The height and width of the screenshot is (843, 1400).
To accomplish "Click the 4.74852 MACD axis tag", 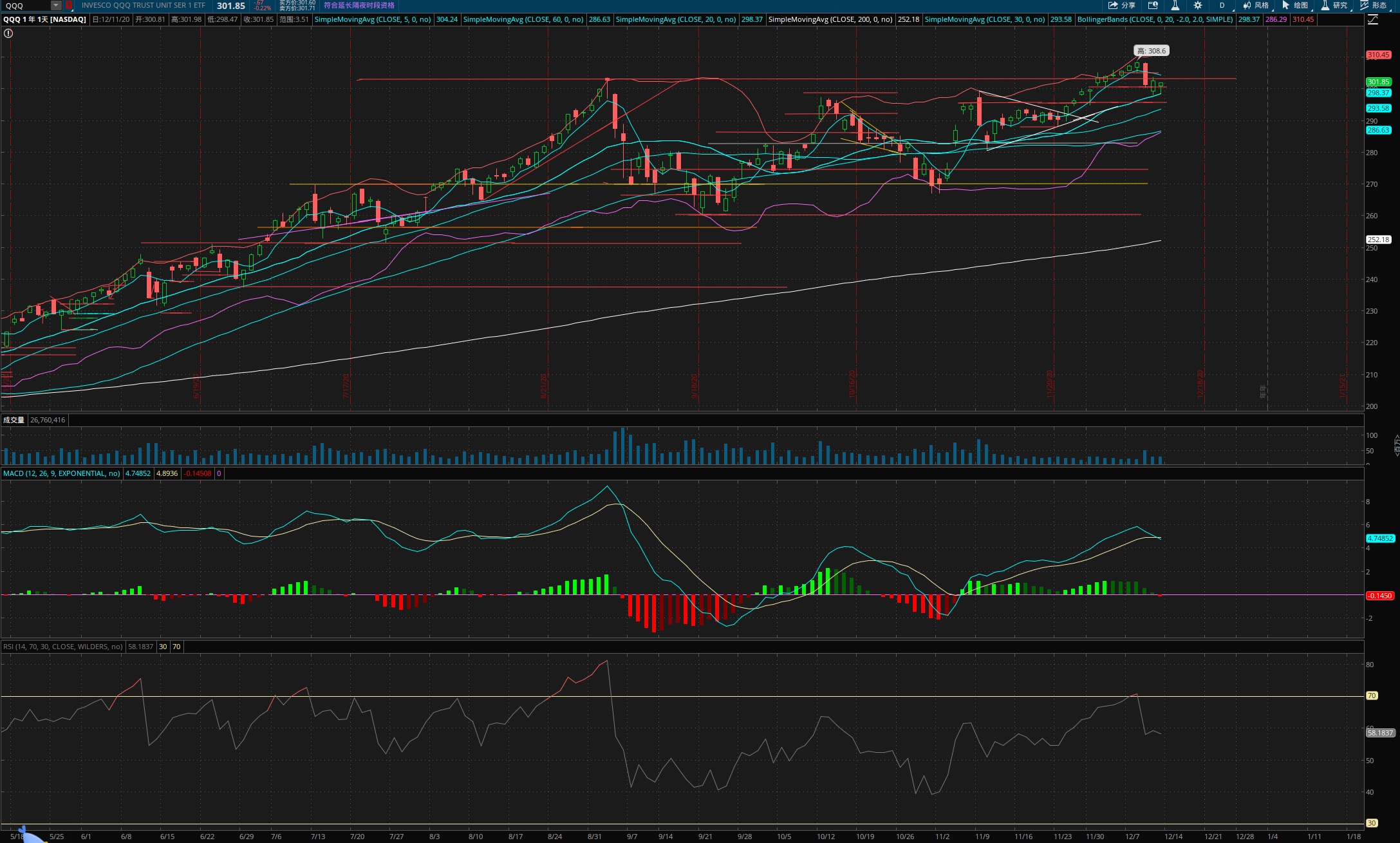I will (1380, 538).
